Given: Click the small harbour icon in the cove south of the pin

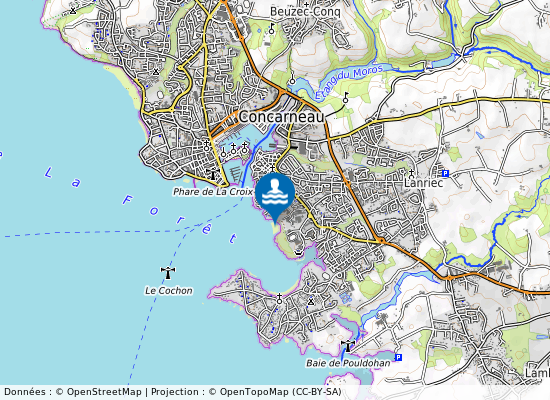Looking at the screenshot, I should (x=298, y=253).
